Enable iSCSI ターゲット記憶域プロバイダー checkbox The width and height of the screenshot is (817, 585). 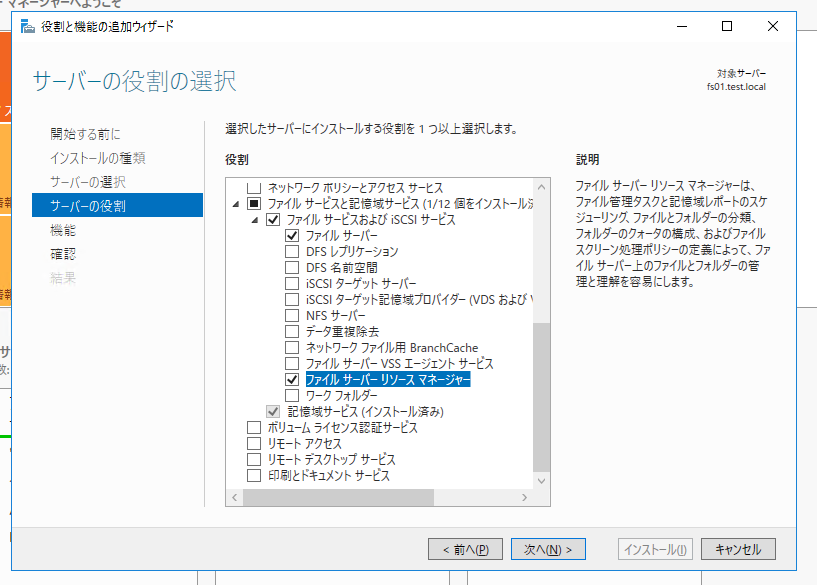292,300
